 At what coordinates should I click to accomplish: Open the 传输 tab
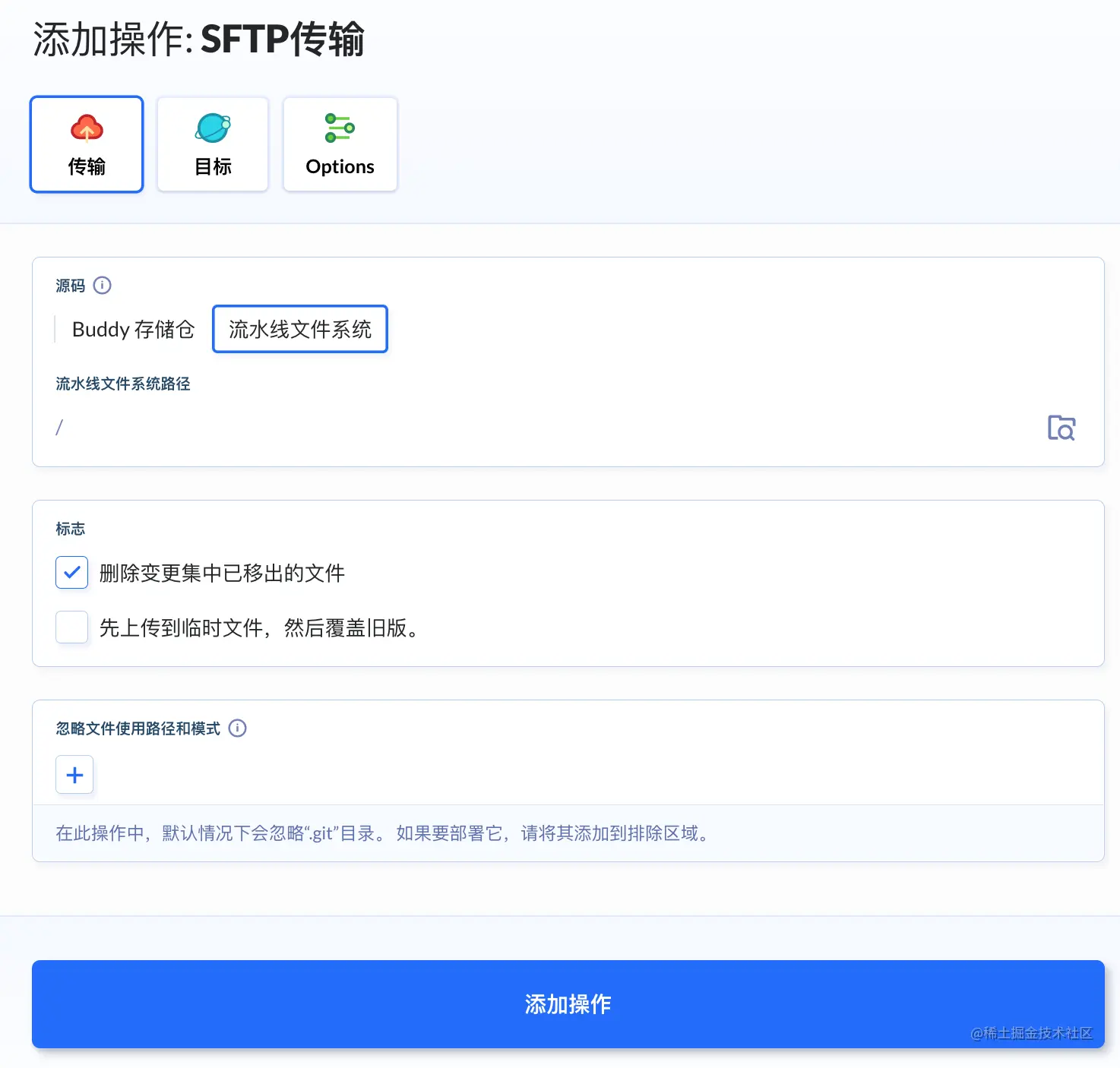pyautogui.click(x=87, y=144)
